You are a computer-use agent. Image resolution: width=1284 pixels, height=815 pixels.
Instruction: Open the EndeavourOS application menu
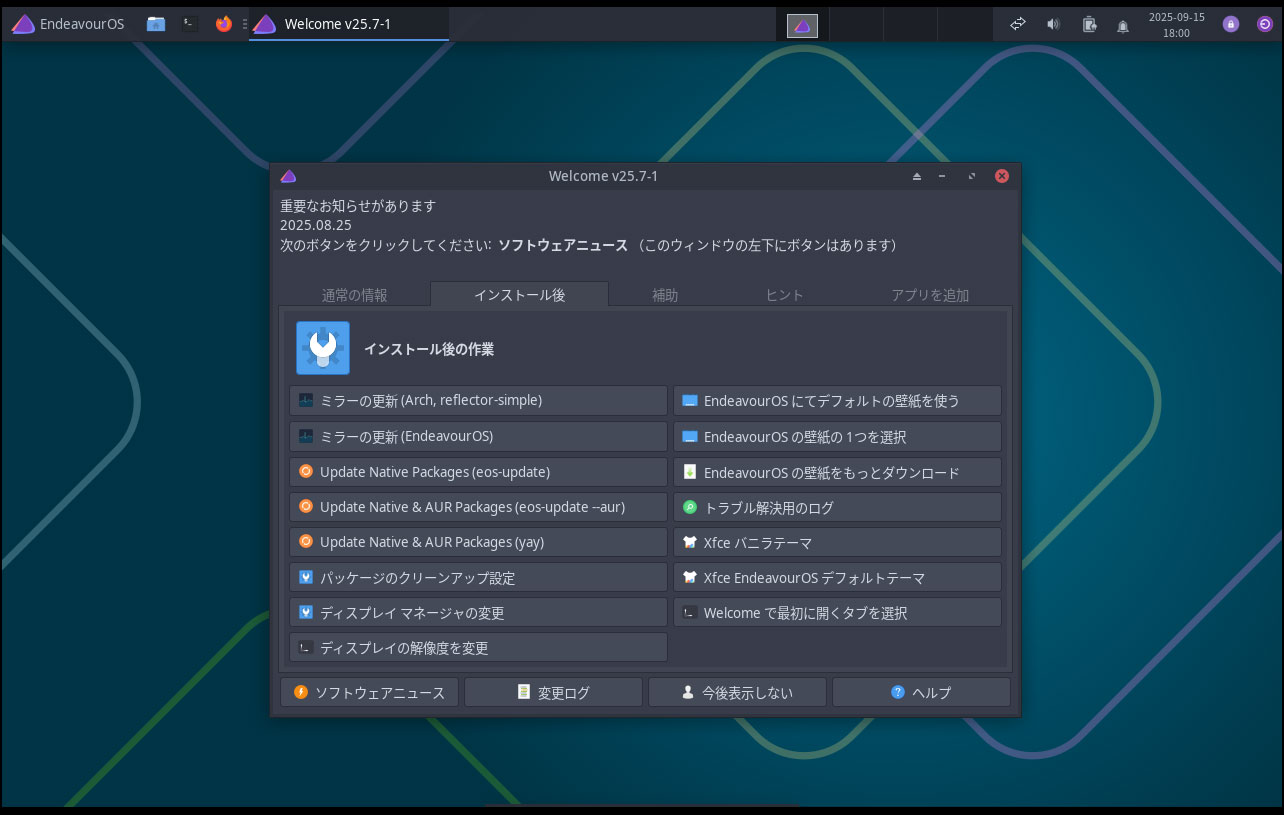pyautogui.click(x=68, y=24)
